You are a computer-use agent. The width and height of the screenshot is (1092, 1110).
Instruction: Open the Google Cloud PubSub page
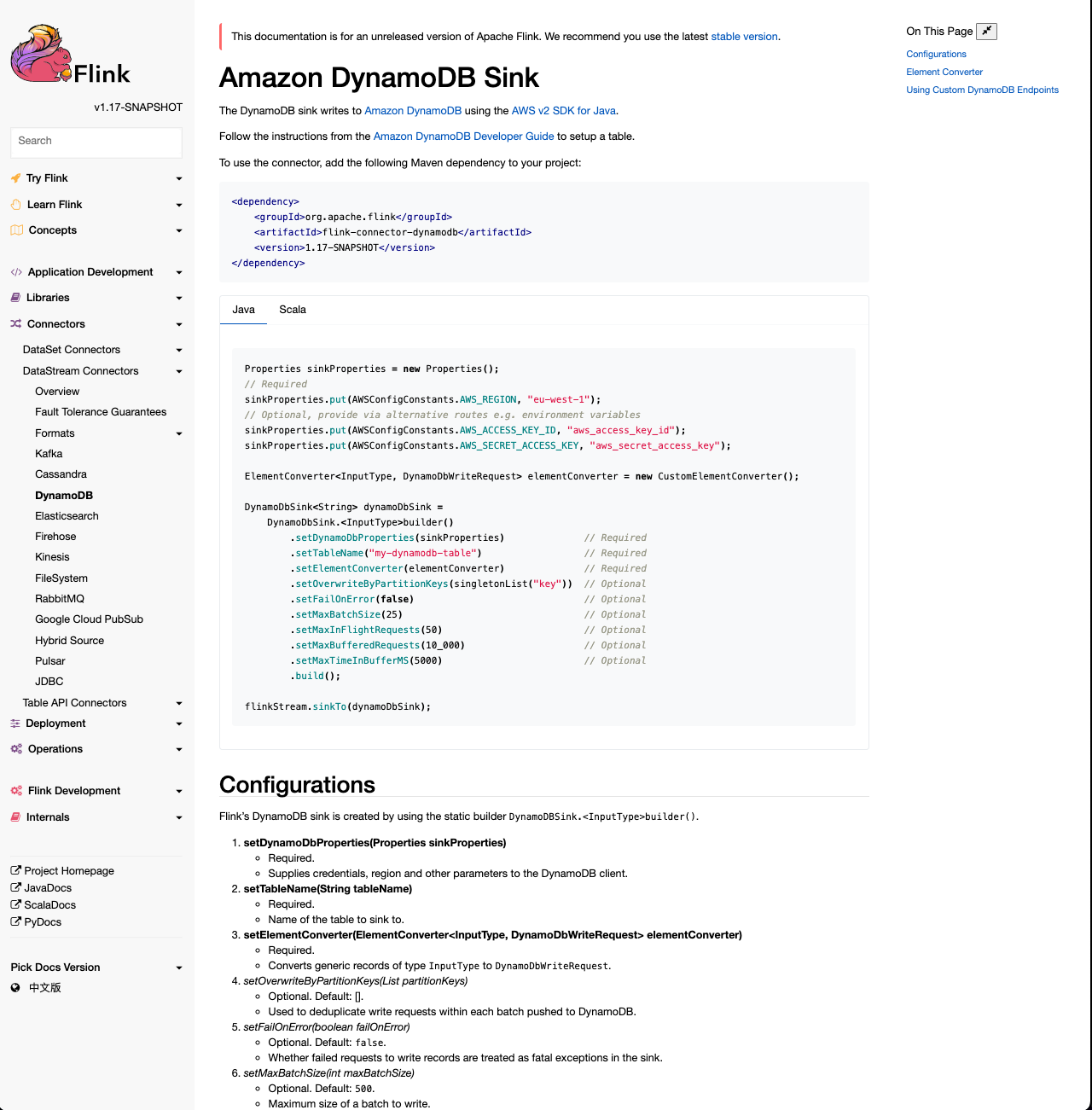[x=89, y=619]
